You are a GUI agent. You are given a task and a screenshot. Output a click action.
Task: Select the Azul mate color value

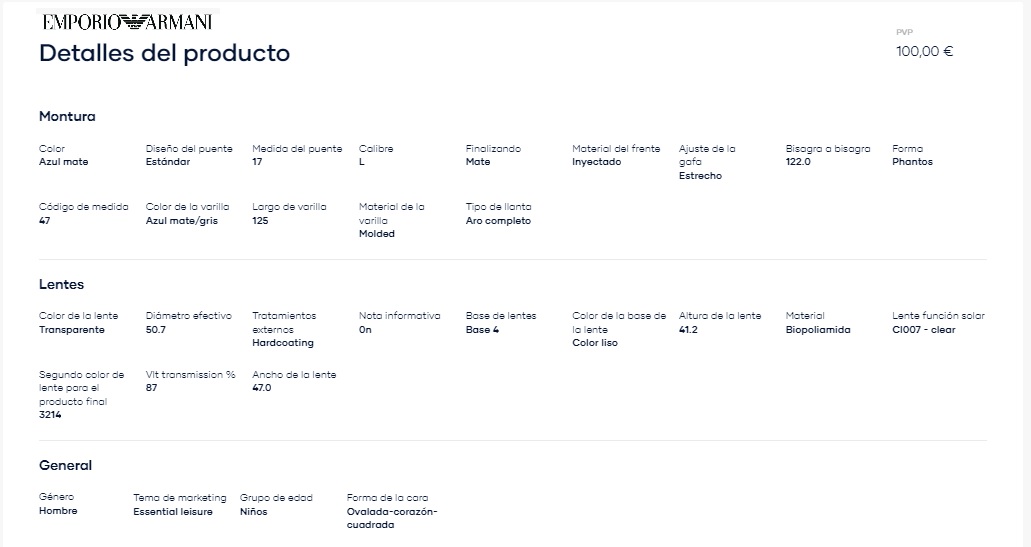coord(63,162)
